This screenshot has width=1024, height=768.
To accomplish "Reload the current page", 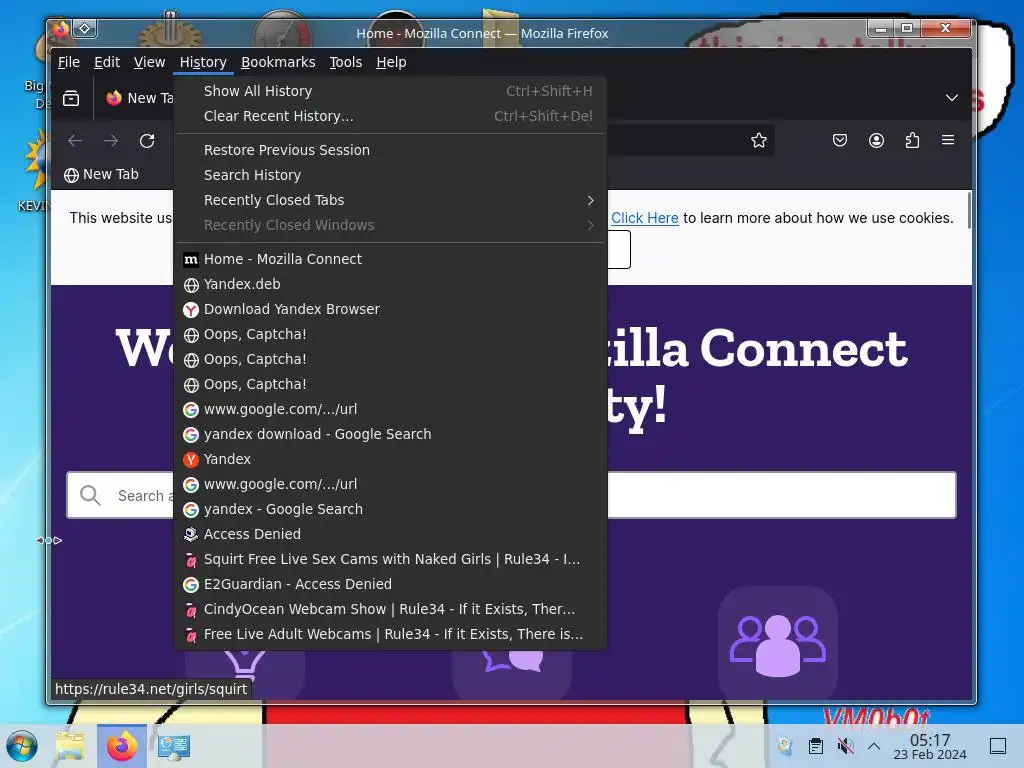I will click(147, 140).
